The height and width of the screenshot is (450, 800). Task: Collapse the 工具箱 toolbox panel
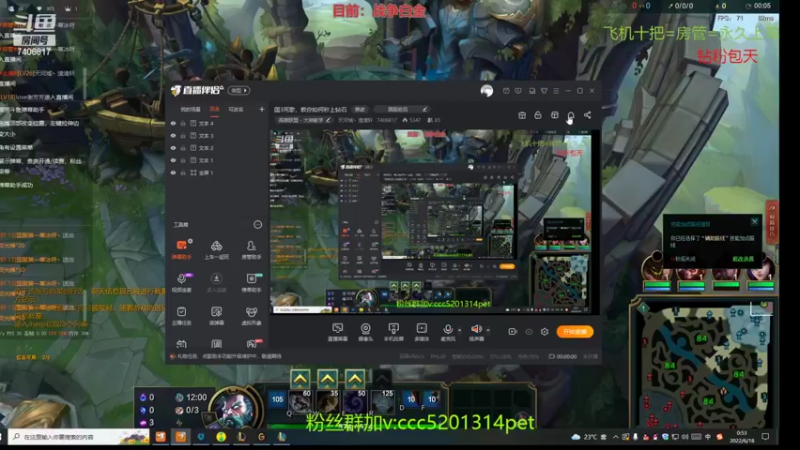click(258, 224)
